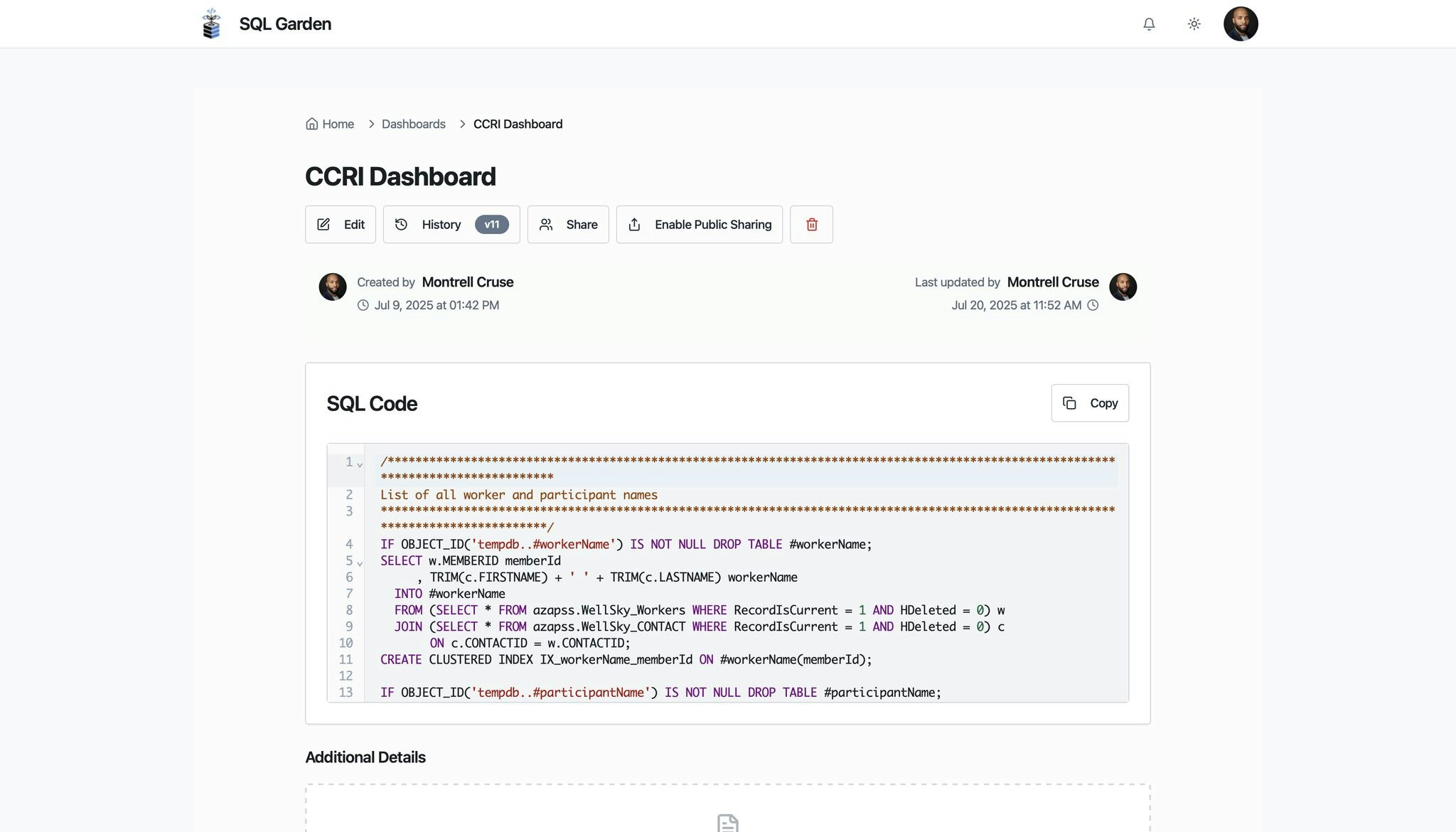Image resolution: width=1456 pixels, height=832 pixels.
Task: Click line number 13 in code gutter
Action: click(346, 693)
